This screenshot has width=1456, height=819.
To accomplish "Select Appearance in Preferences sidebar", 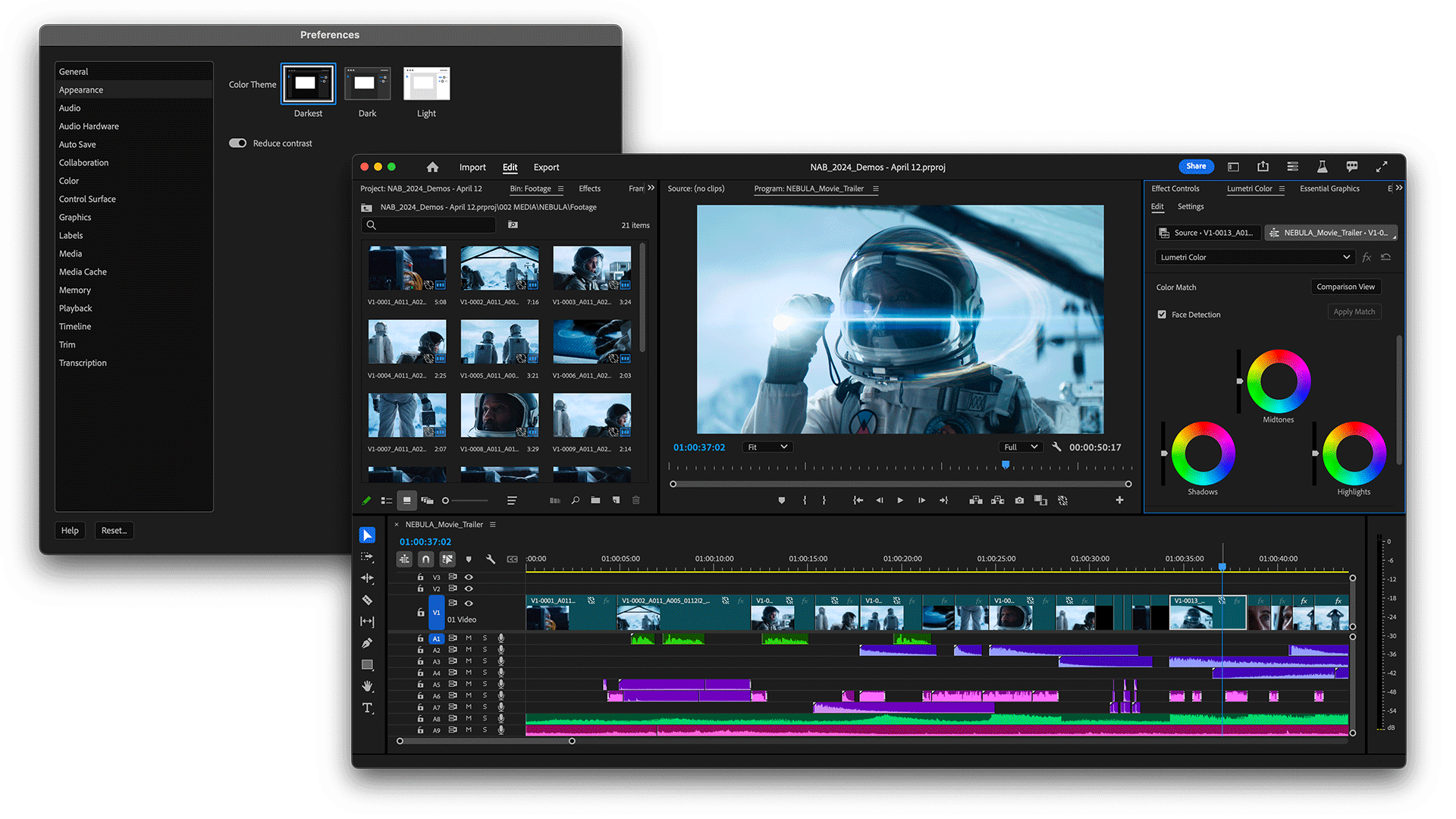I will point(80,89).
